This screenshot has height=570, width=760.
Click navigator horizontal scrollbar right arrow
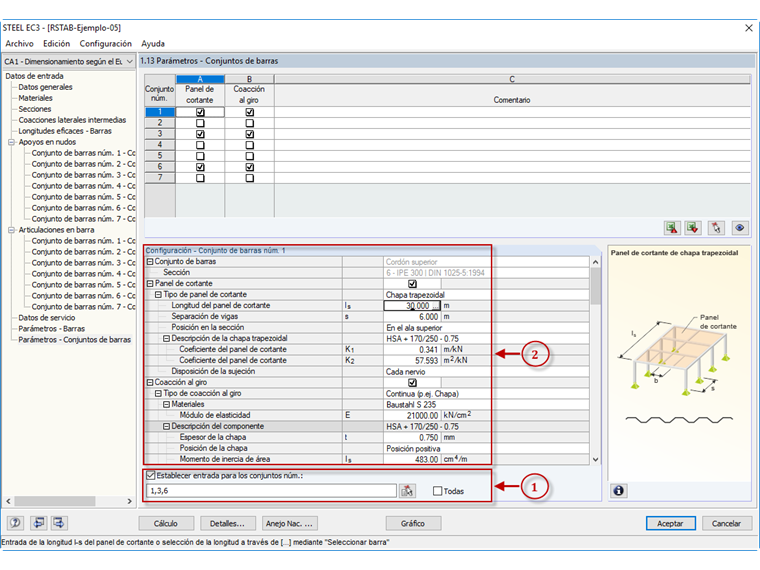pos(129,501)
